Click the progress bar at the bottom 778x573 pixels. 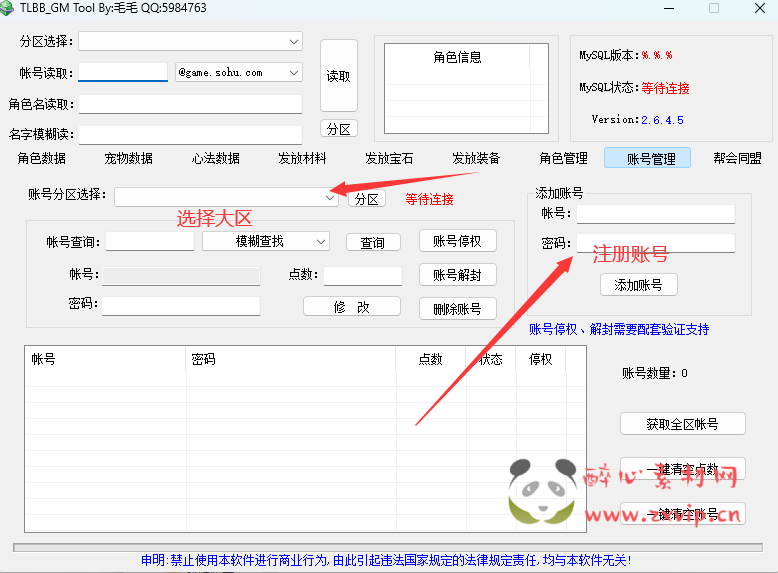[x=388, y=547]
